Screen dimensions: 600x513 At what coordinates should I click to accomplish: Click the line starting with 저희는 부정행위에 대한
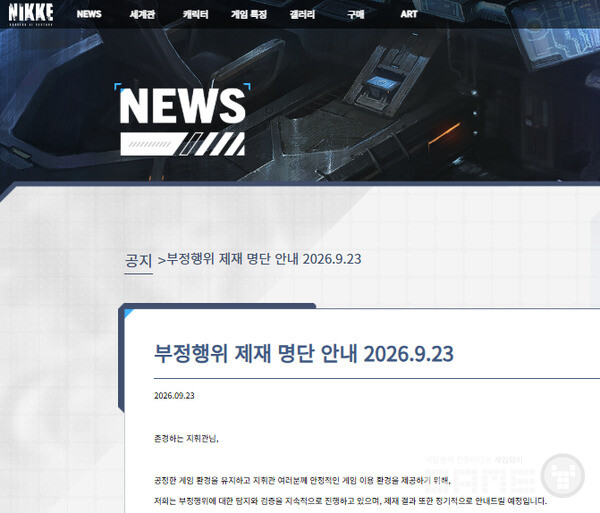pos(351,501)
